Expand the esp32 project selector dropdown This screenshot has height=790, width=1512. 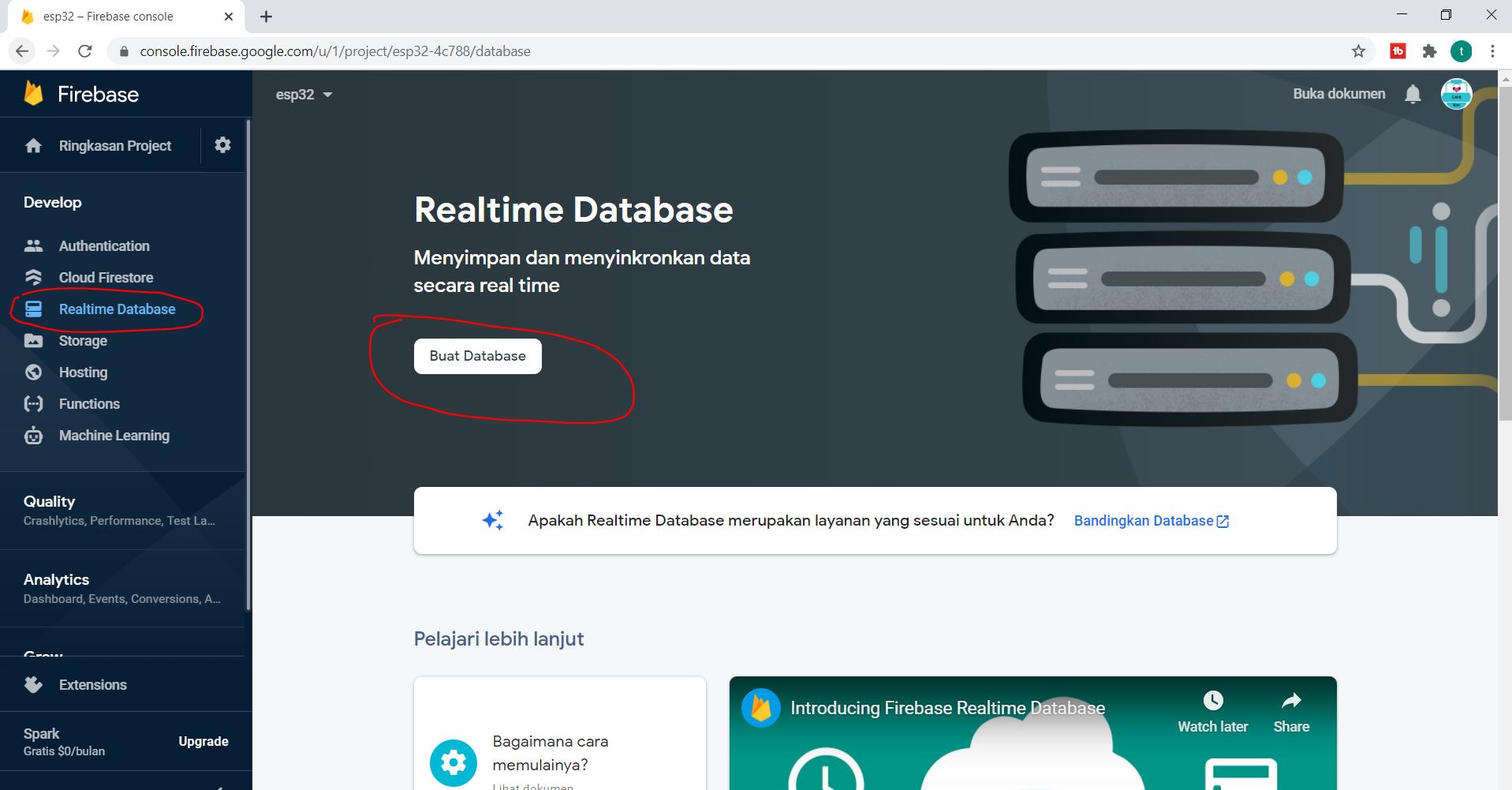(304, 95)
